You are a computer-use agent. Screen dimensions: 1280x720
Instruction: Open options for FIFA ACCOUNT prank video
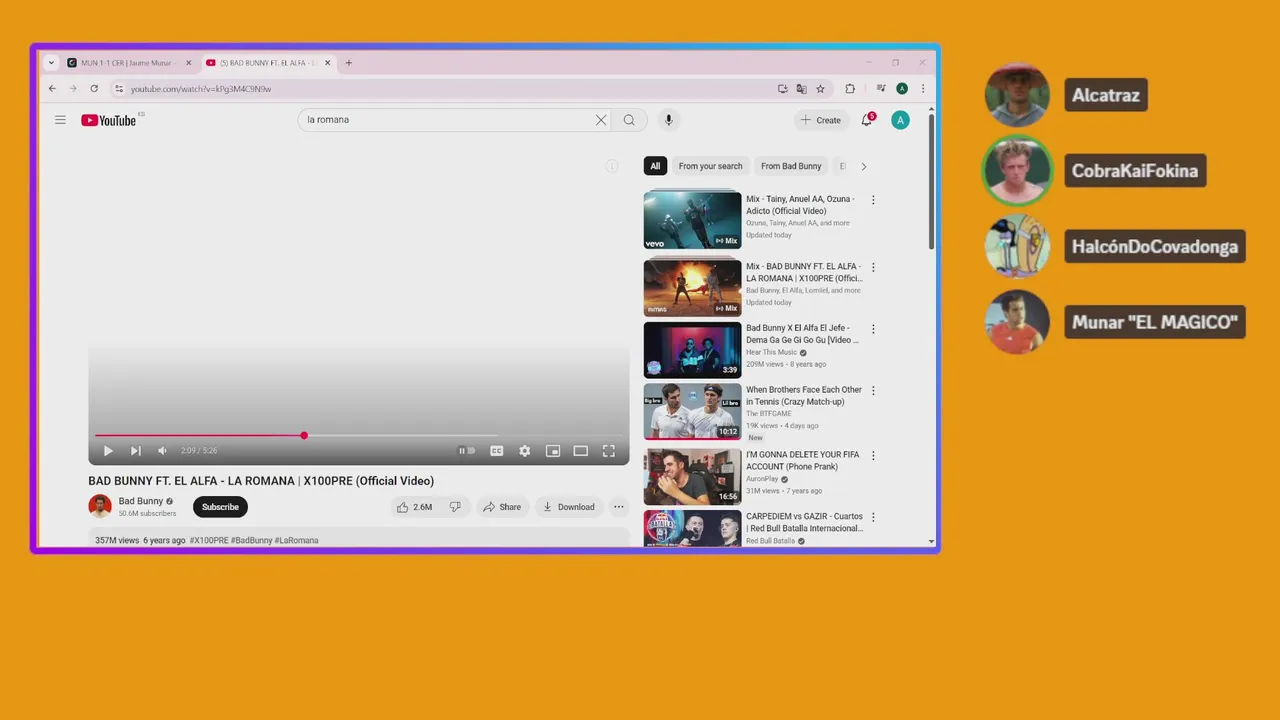873,455
